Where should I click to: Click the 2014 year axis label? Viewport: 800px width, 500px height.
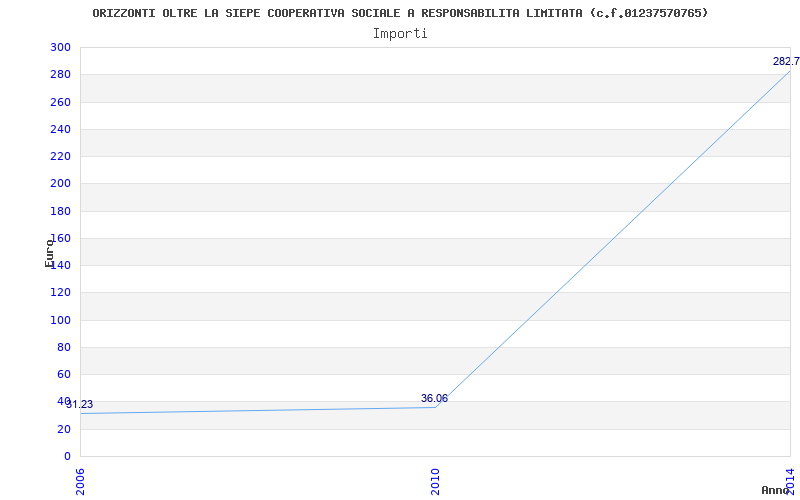pos(790,480)
